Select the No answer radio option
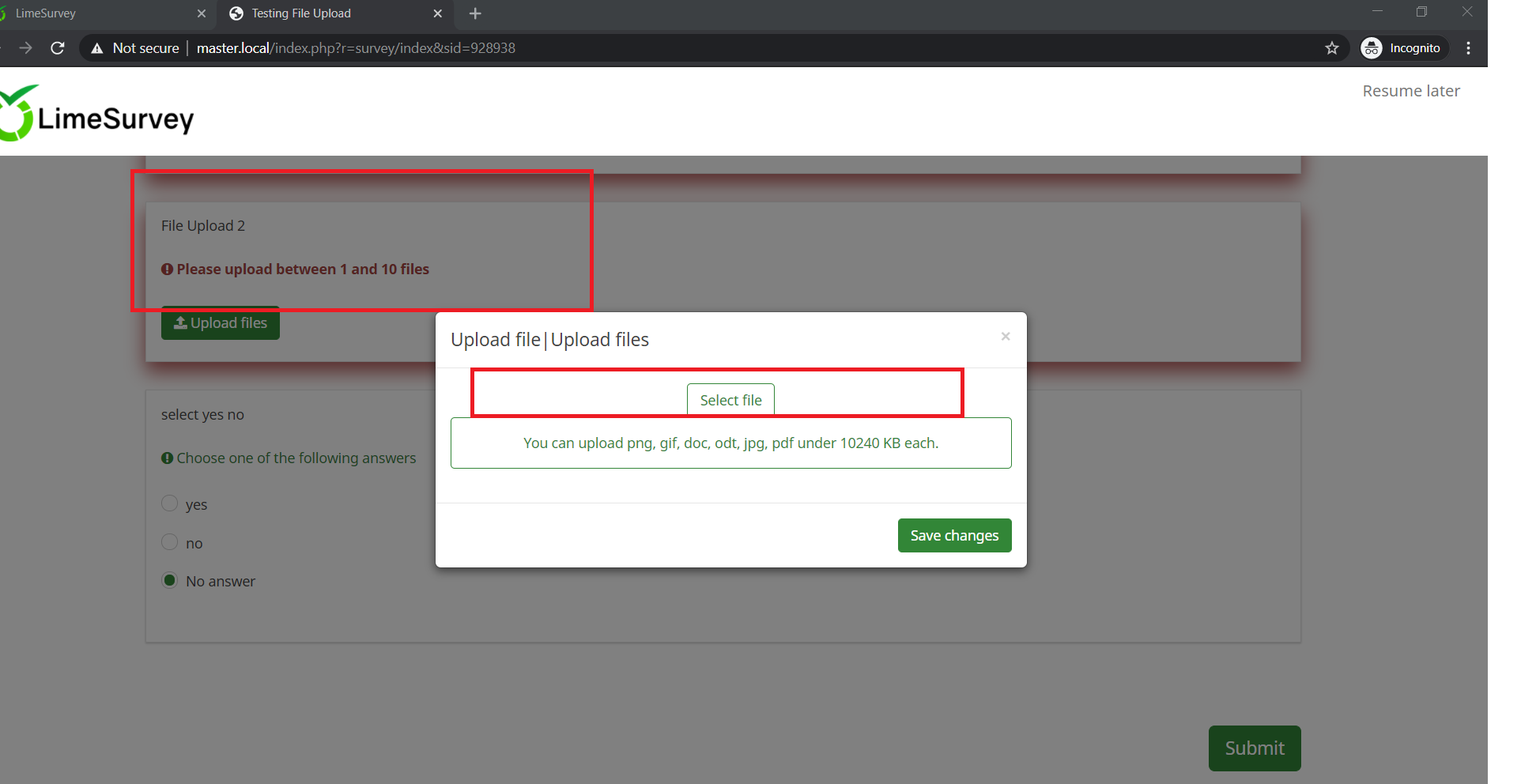Image resolution: width=1521 pixels, height=784 pixels. pyautogui.click(x=169, y=580)
